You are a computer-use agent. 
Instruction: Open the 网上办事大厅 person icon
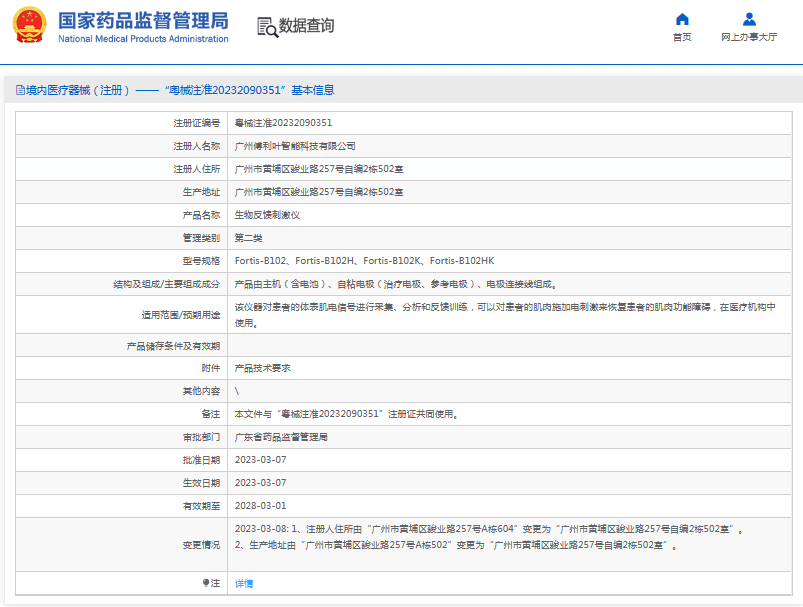click(748, 18)
